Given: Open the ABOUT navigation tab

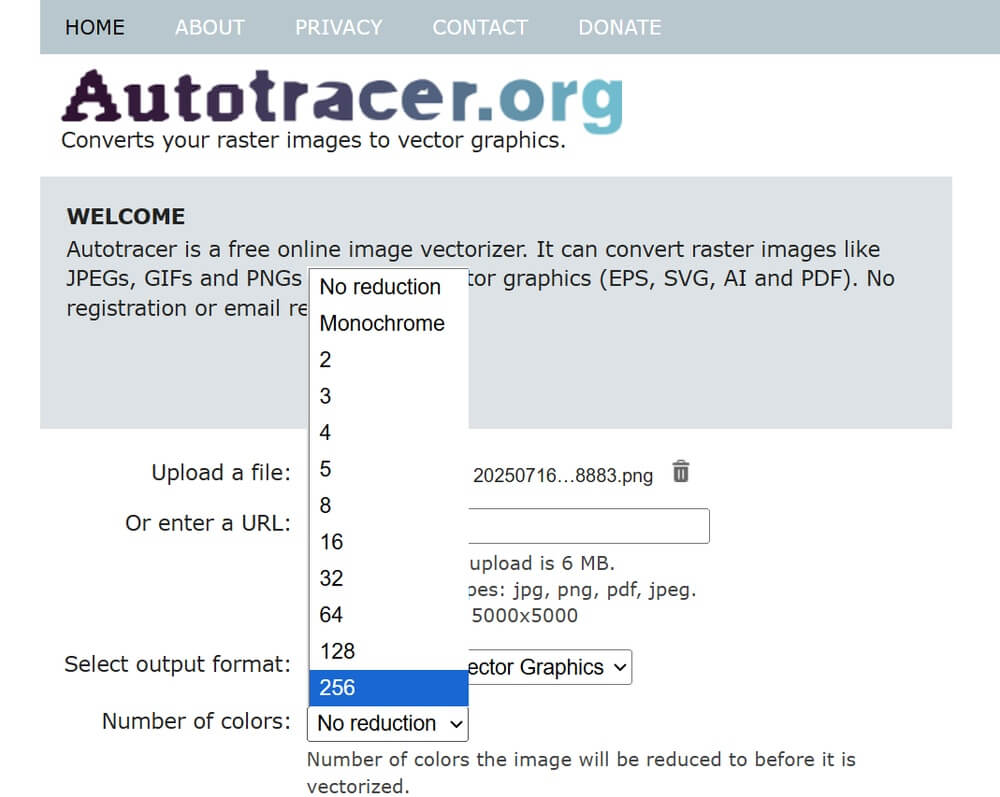Looking at the screenshot, I should point(210,27).
